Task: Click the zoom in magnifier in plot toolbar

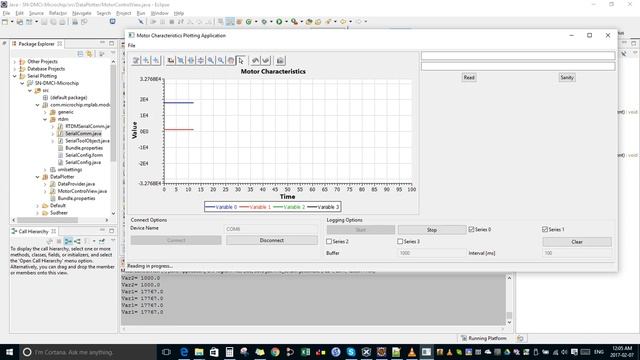Action: [211, 60]
